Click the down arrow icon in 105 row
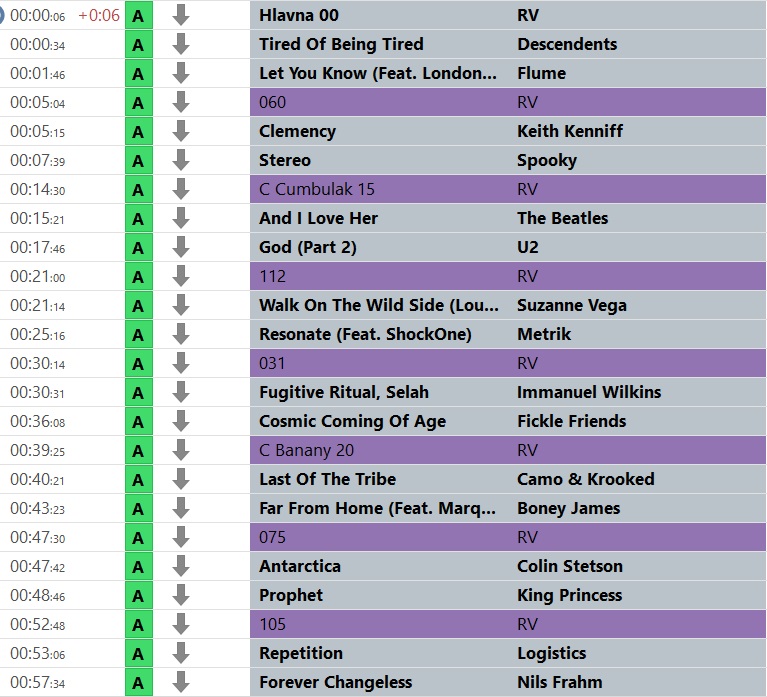The image size is (767, 697). pos(180,625)
